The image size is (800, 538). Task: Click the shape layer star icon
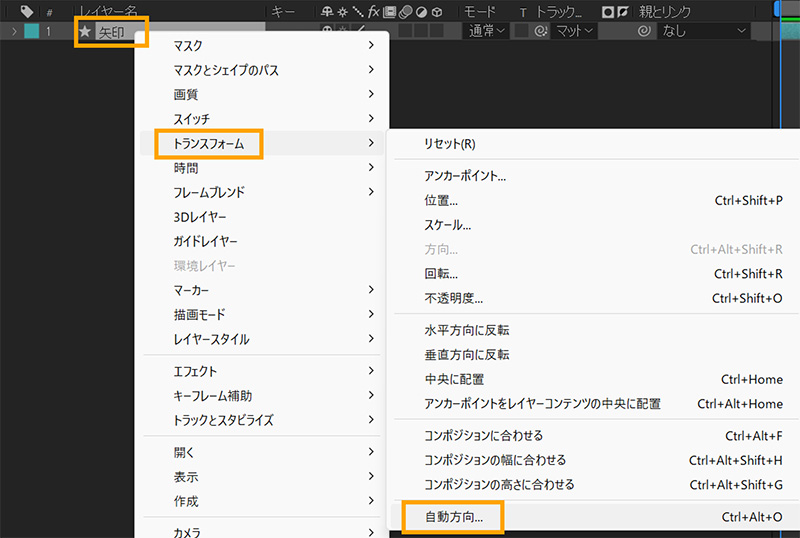point(85,31)
